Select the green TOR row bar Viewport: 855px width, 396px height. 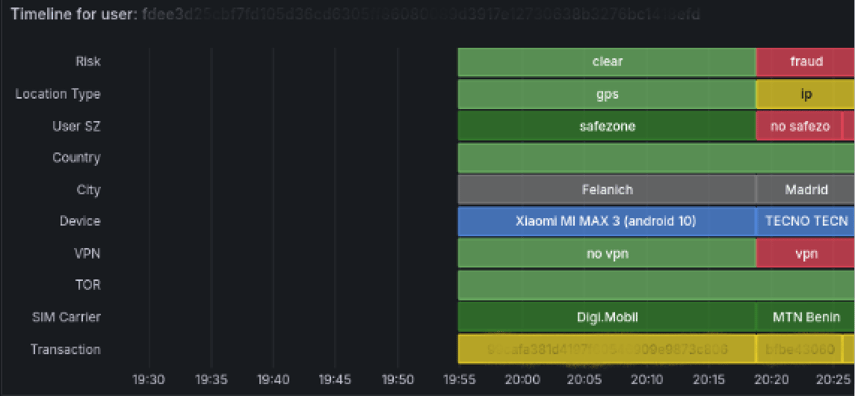657,285
